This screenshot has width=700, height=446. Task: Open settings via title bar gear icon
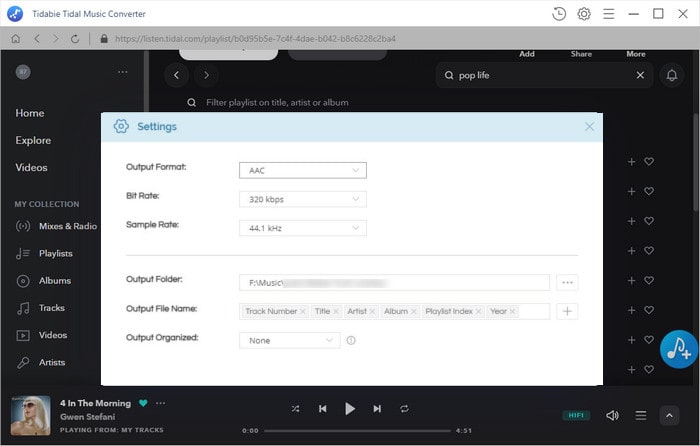(584, 14)
